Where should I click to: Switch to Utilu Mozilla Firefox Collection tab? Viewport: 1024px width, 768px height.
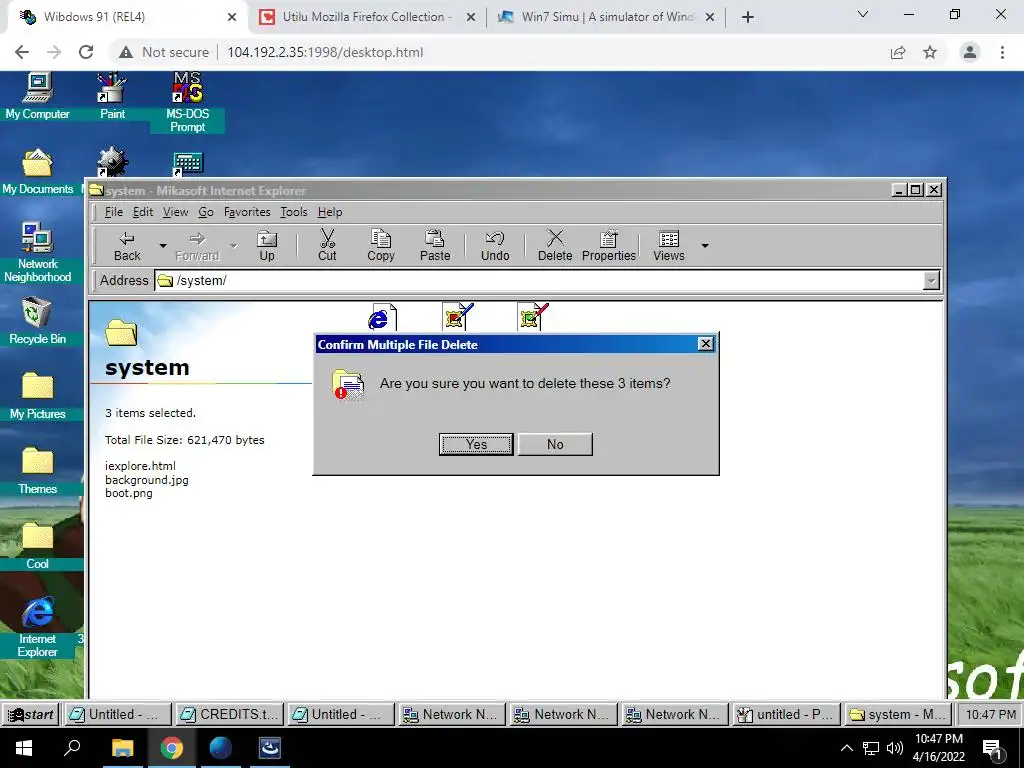coord(367,17)
